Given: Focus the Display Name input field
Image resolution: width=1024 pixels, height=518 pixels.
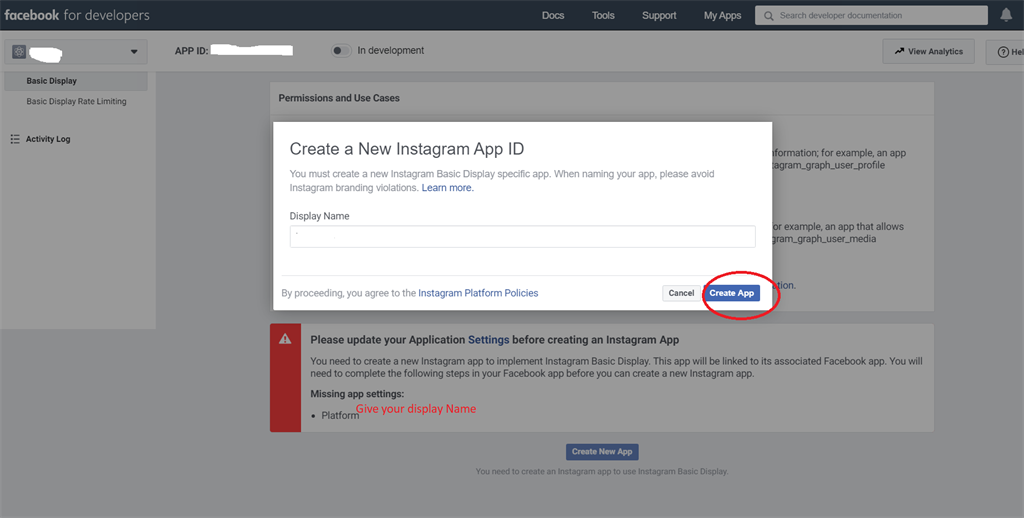Looking at the screenshot, I should [522, 236].
